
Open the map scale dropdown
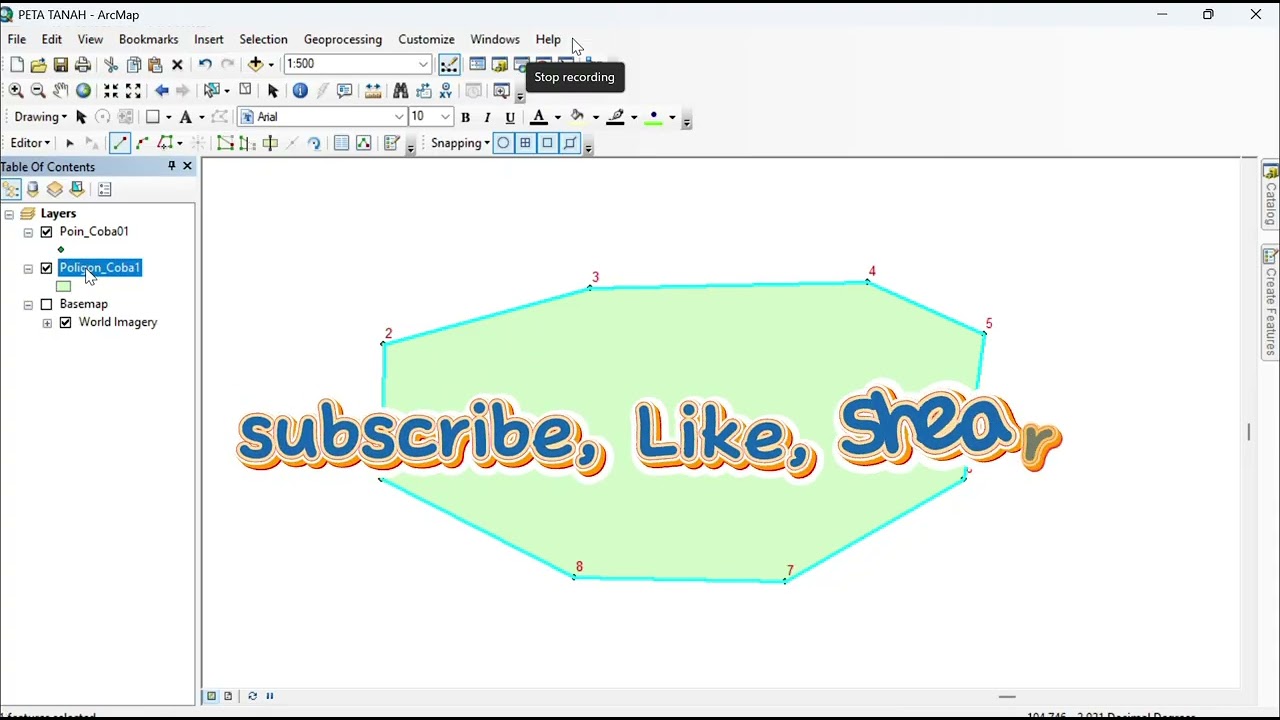pos(423,64)
